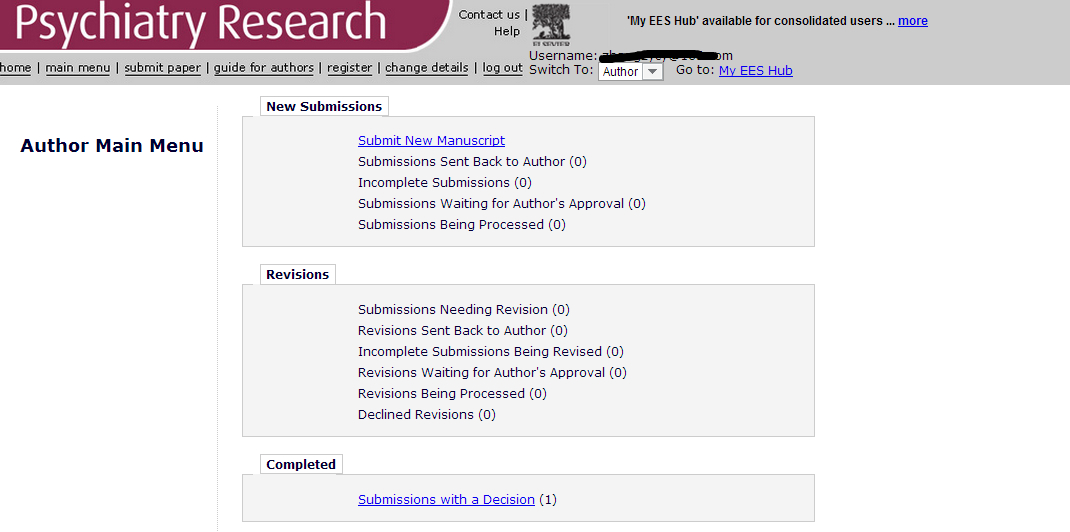Click the Contact us link

click(489, 14)
